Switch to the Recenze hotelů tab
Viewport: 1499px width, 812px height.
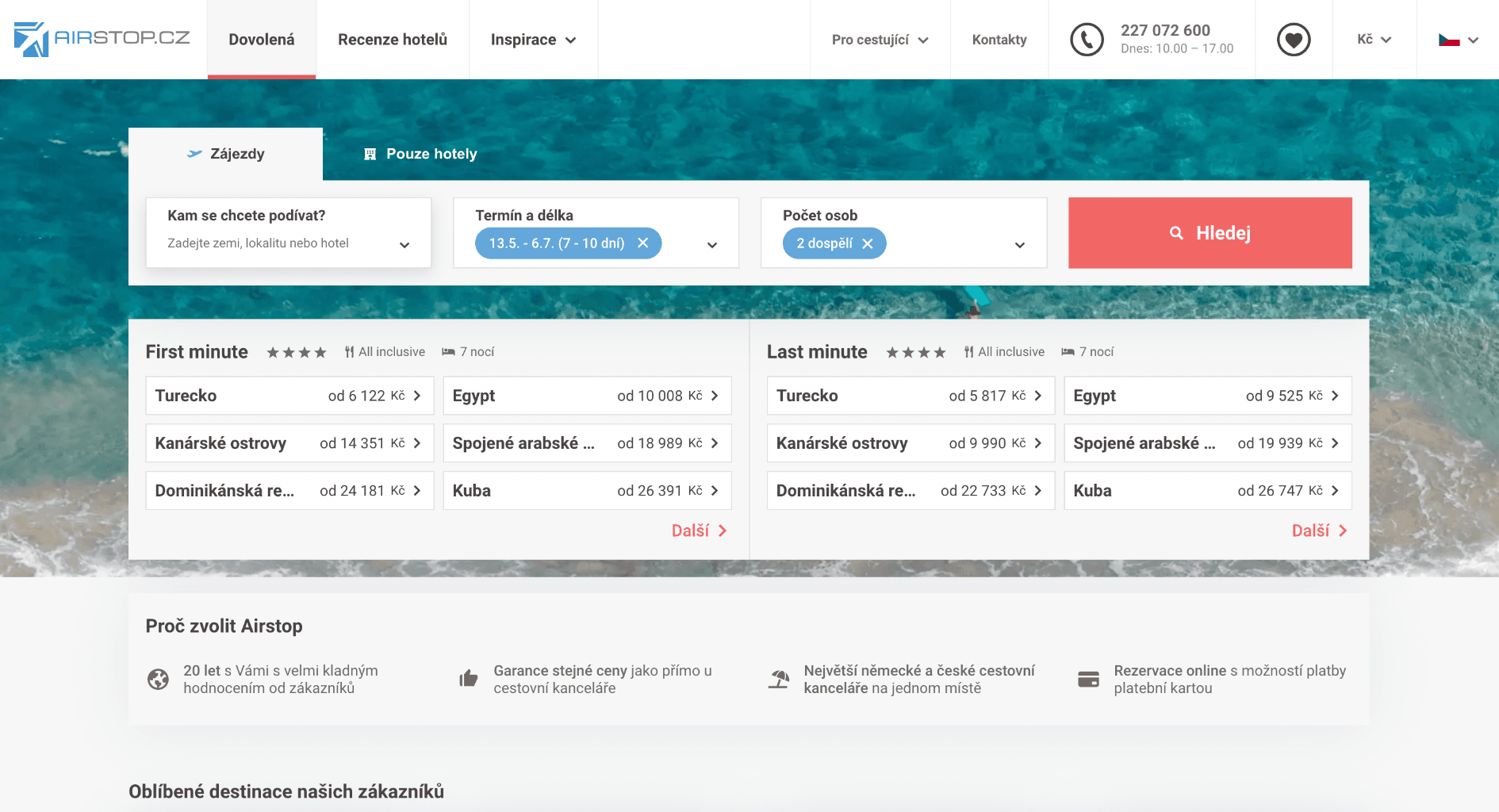pyautogui.click(x=392, y=39)
